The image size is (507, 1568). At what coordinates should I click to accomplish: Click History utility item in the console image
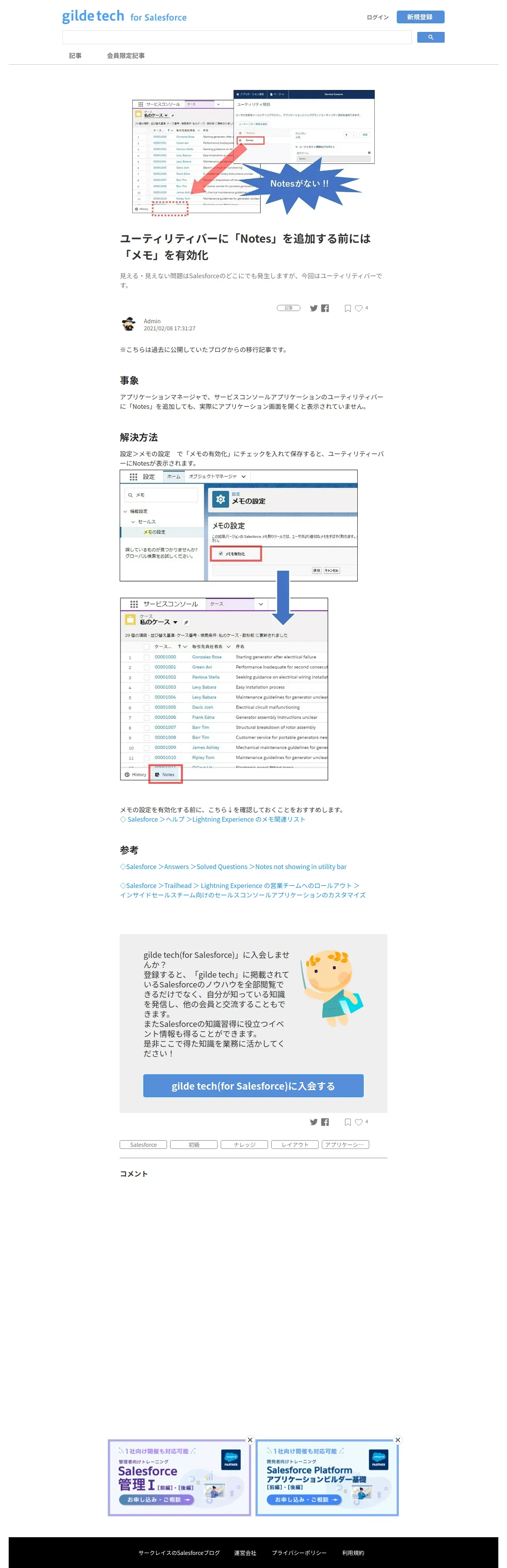click(x=135, y=774)
